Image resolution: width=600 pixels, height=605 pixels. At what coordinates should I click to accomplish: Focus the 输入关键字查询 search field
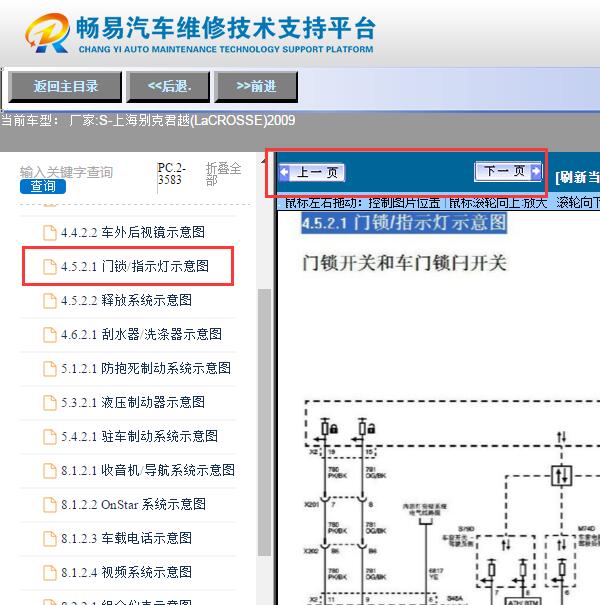[x=66, y=172]
